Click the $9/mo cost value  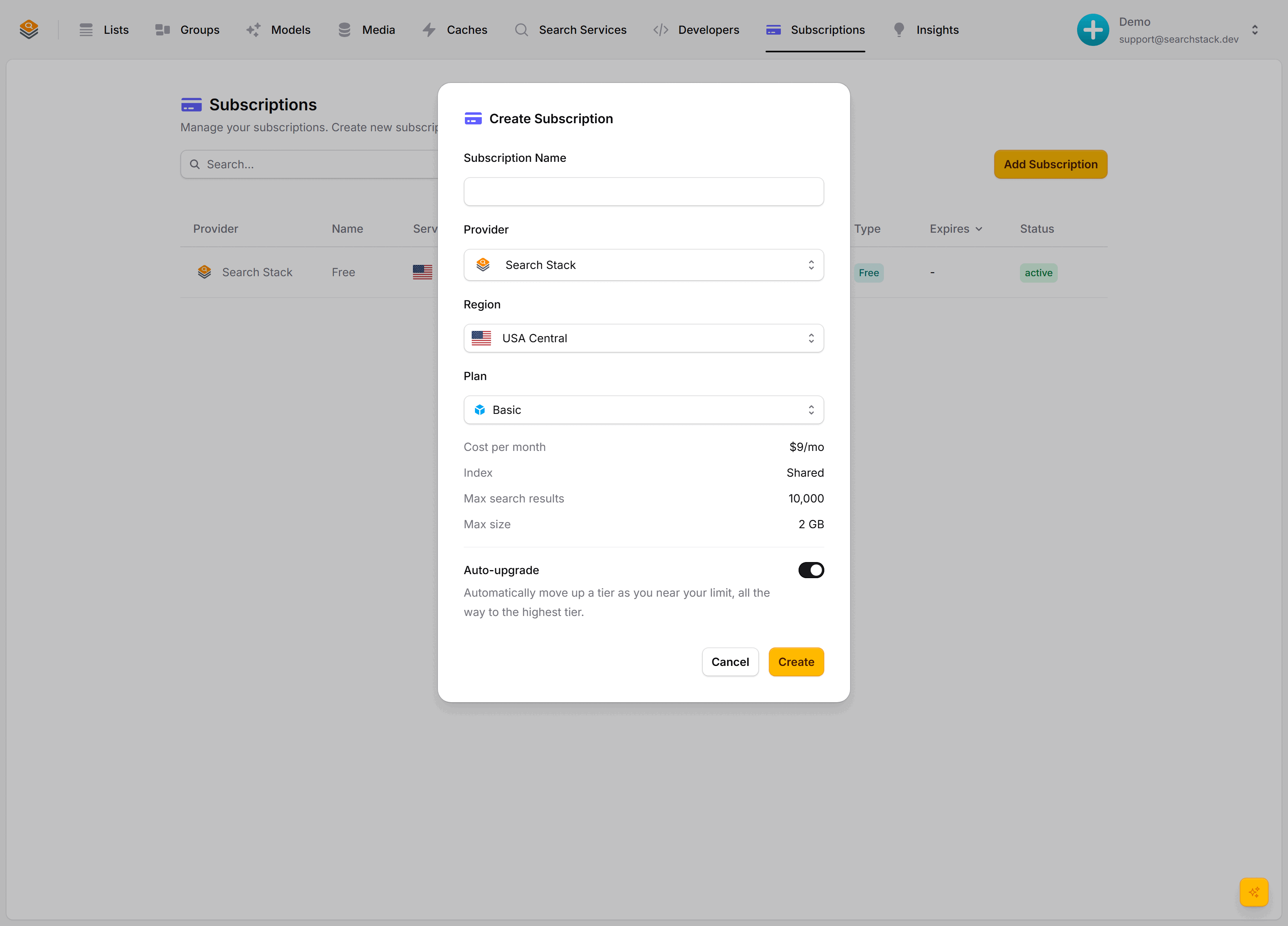click(x=806, y=447)
